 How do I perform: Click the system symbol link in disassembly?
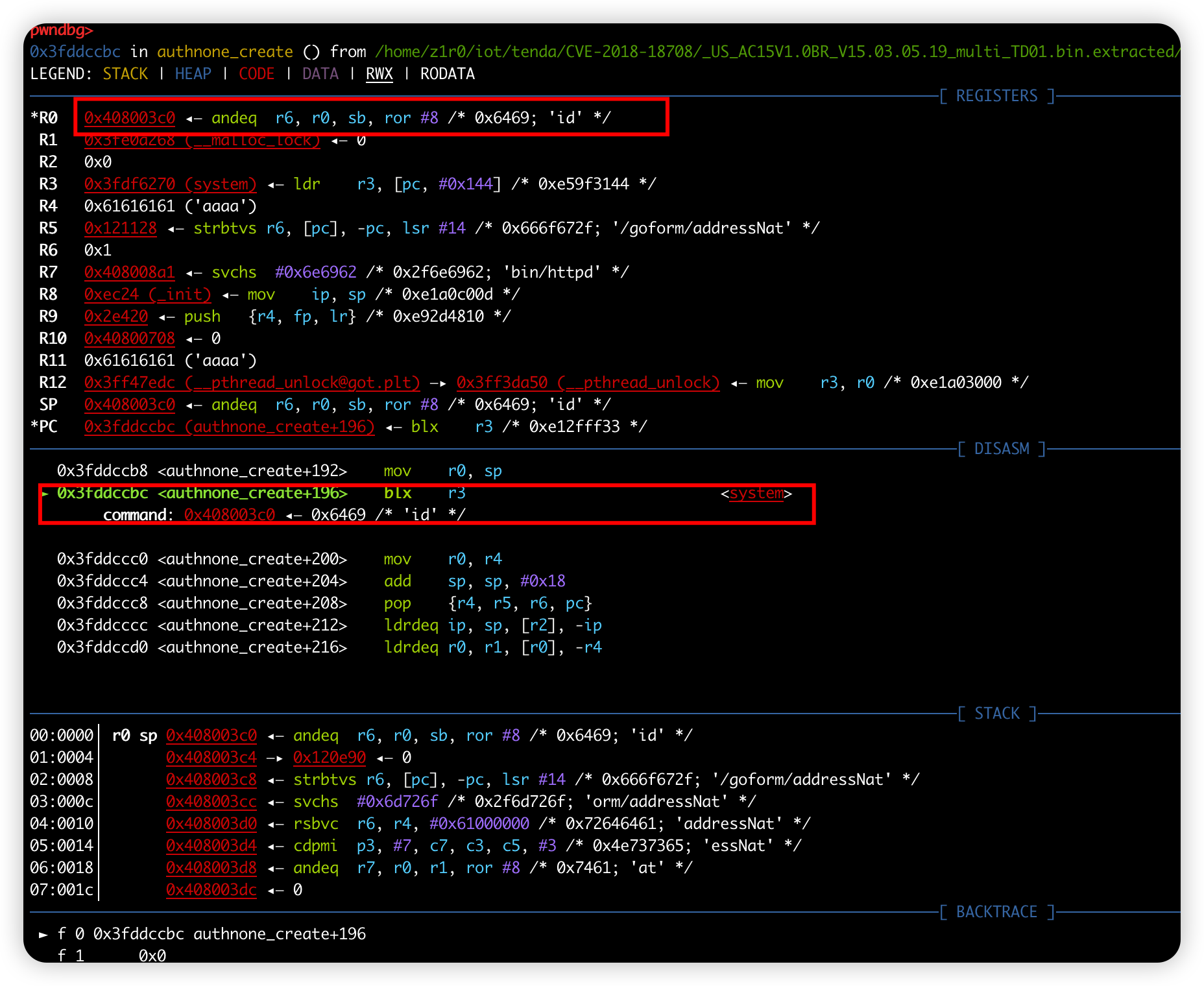756,494
